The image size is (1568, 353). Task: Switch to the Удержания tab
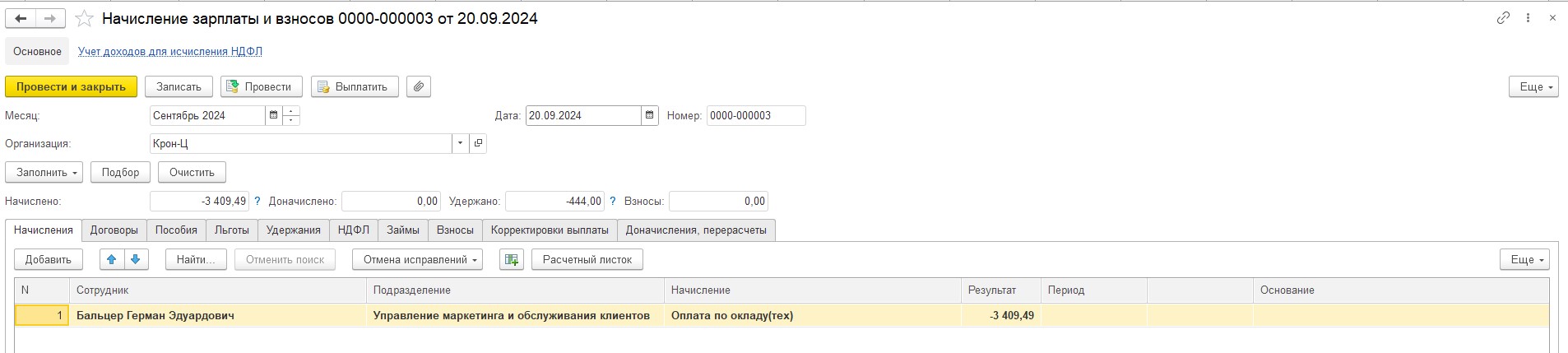point(294,230)
